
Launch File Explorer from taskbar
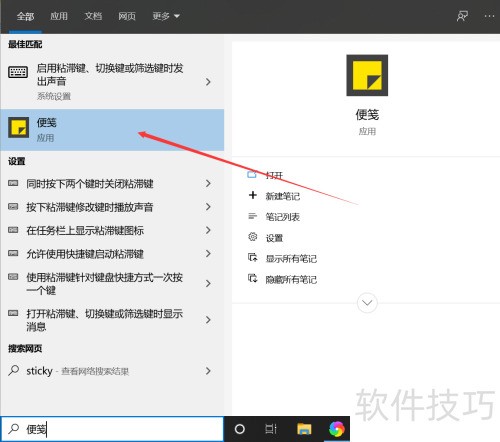tap(304, 429)
